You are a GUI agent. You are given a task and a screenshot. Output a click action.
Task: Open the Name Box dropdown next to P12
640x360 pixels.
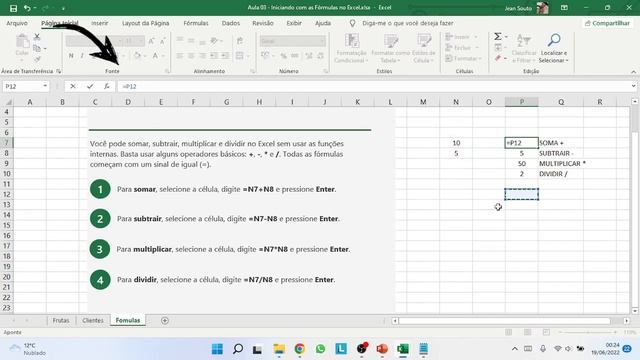click(45, 86)
